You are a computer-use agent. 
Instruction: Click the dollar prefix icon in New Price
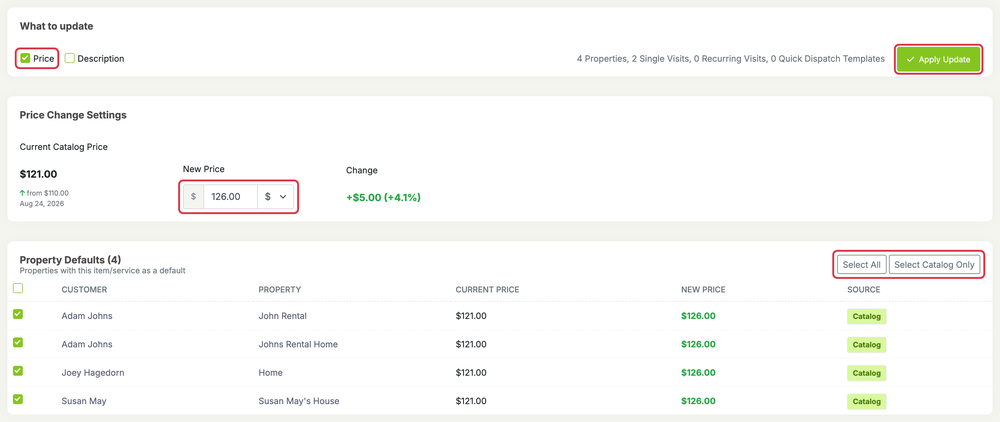point(193,197)
